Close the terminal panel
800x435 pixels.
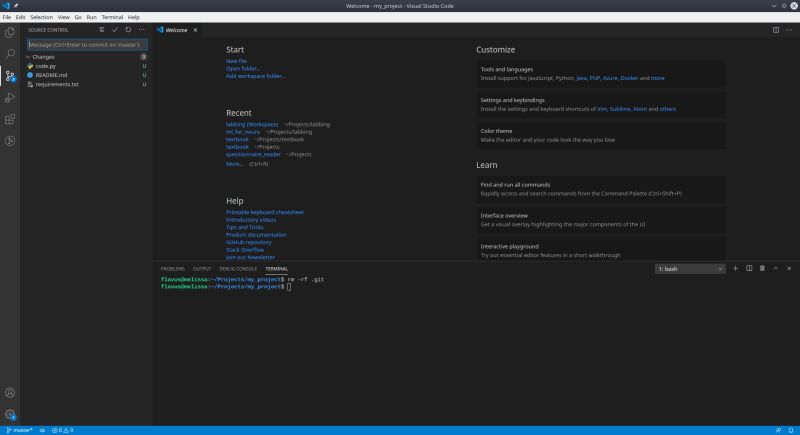tap(789, 268)
